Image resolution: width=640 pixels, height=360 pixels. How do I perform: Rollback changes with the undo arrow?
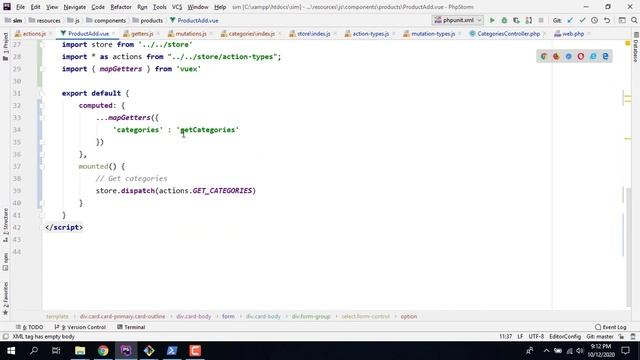pos(607,20)
